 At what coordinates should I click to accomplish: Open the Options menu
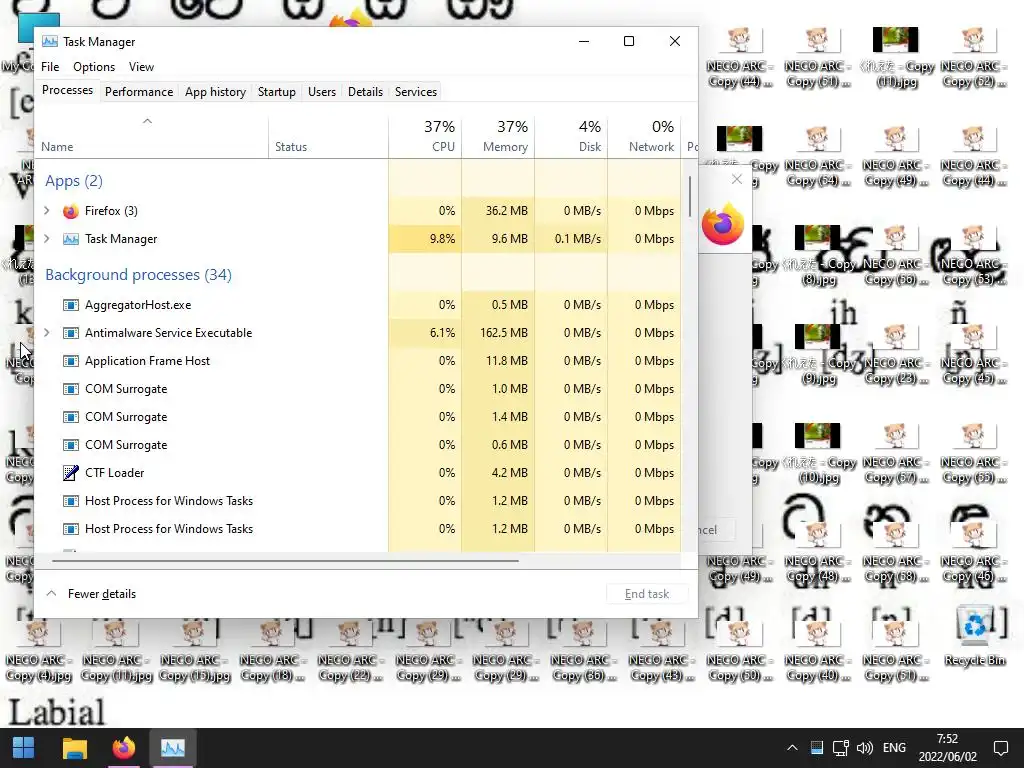point(94,67)
